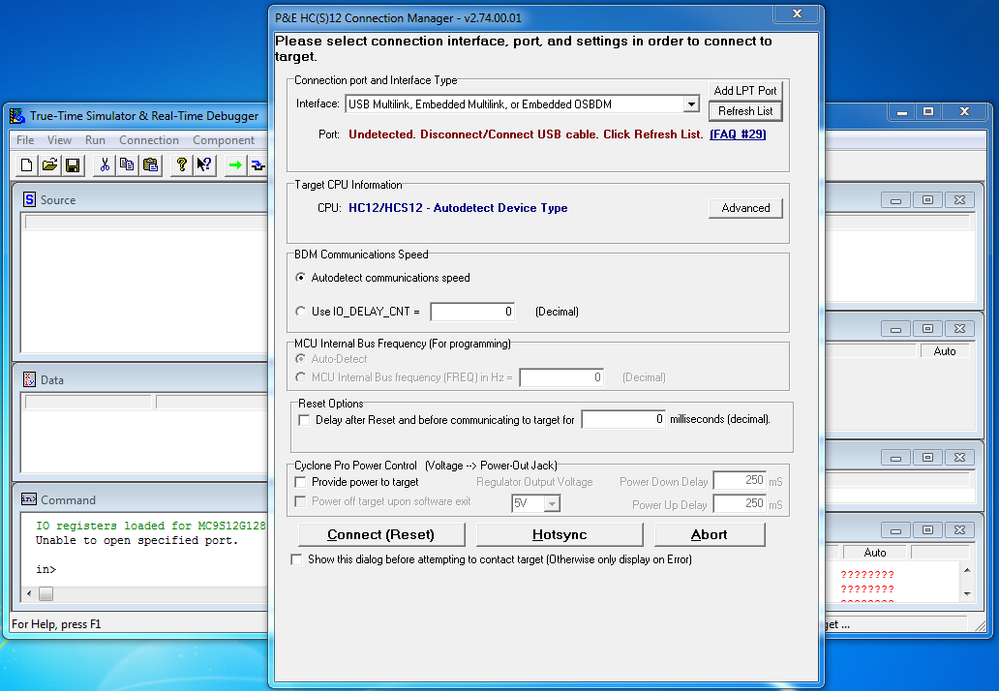Open Advanced CPU settings button

pyautogui.click(x=745, y=208)
